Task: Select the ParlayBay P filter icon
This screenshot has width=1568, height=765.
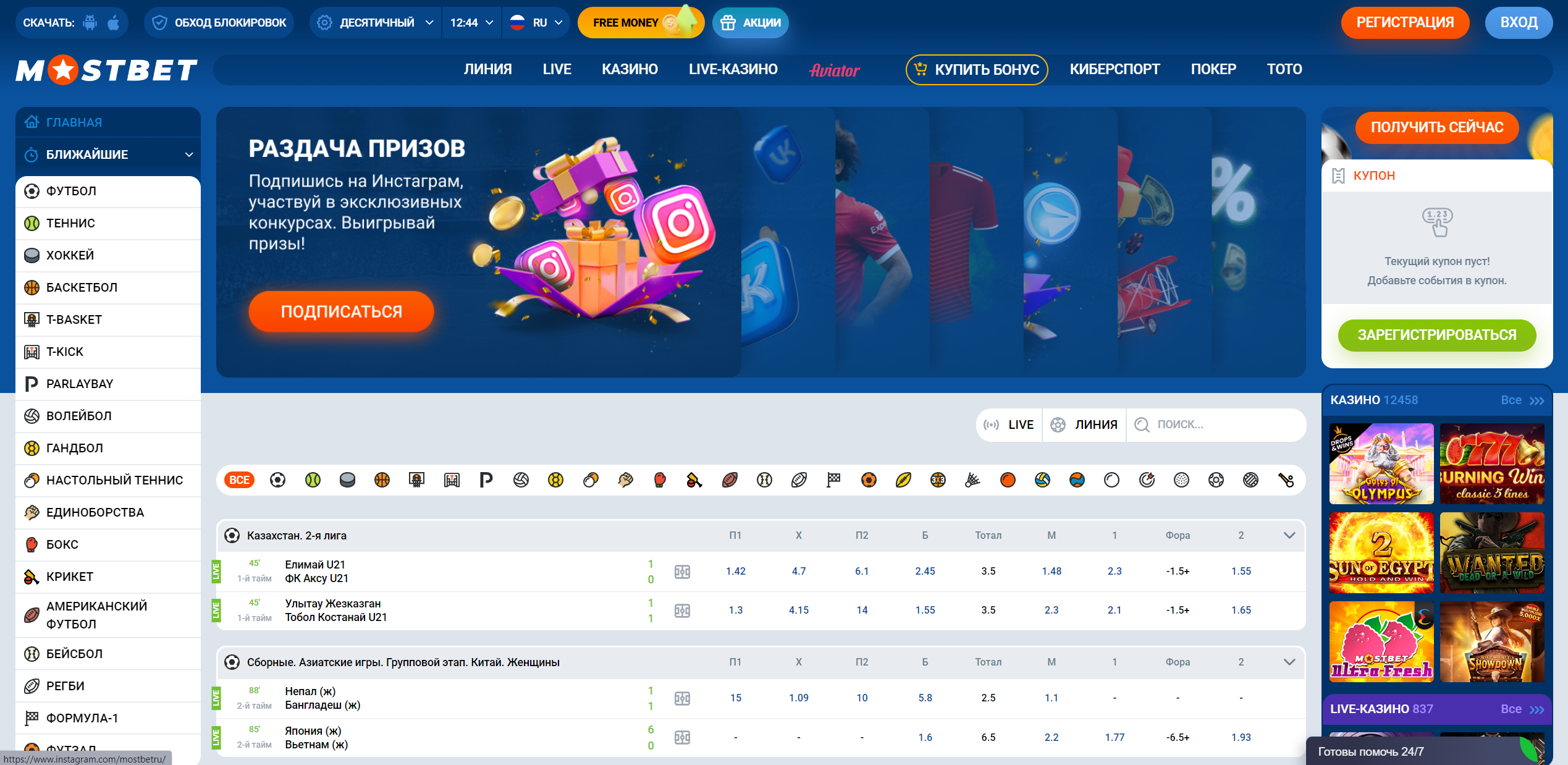Action: click(x=486, y=480)
